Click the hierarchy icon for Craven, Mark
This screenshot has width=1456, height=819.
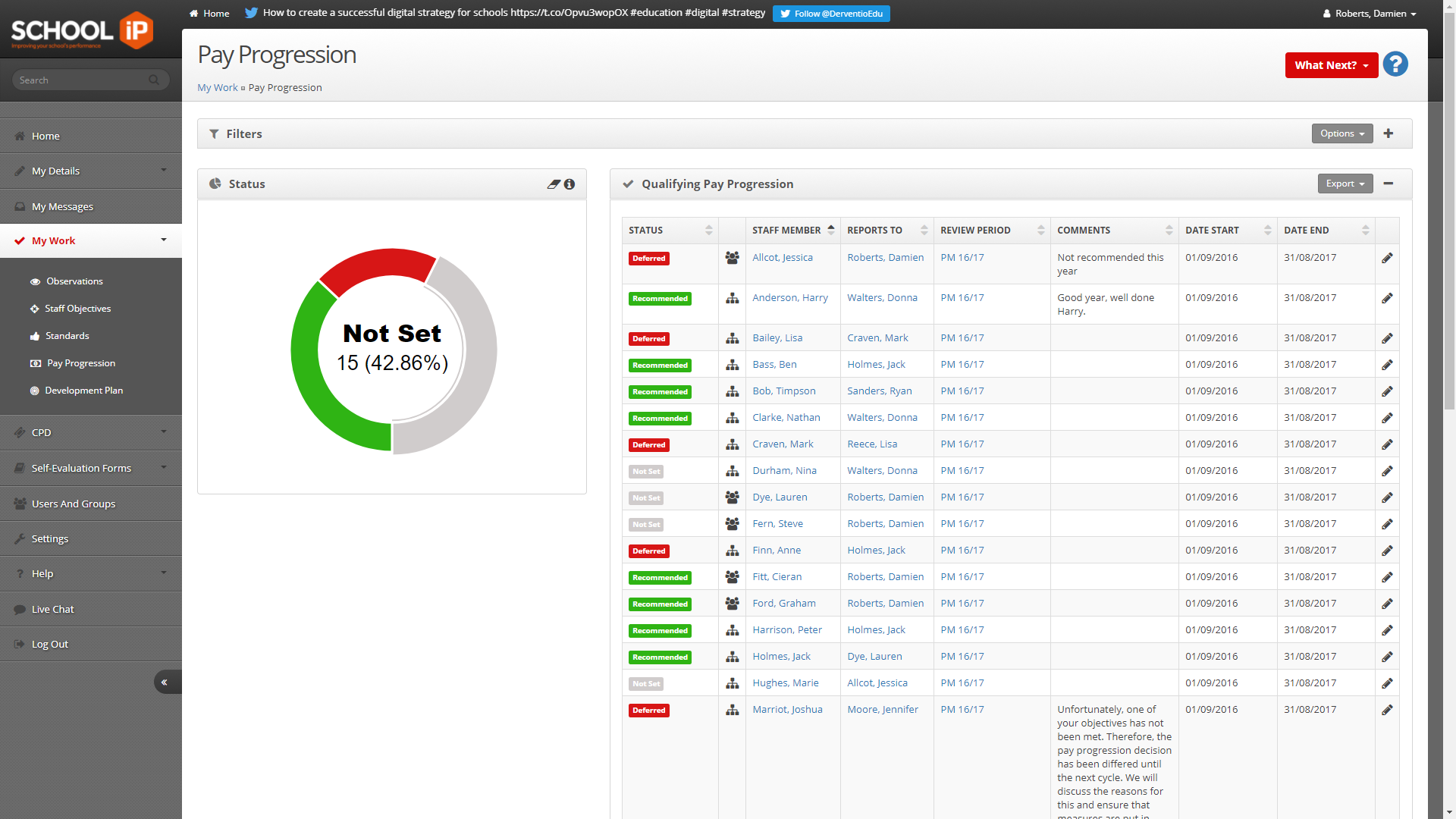point(732,444)
